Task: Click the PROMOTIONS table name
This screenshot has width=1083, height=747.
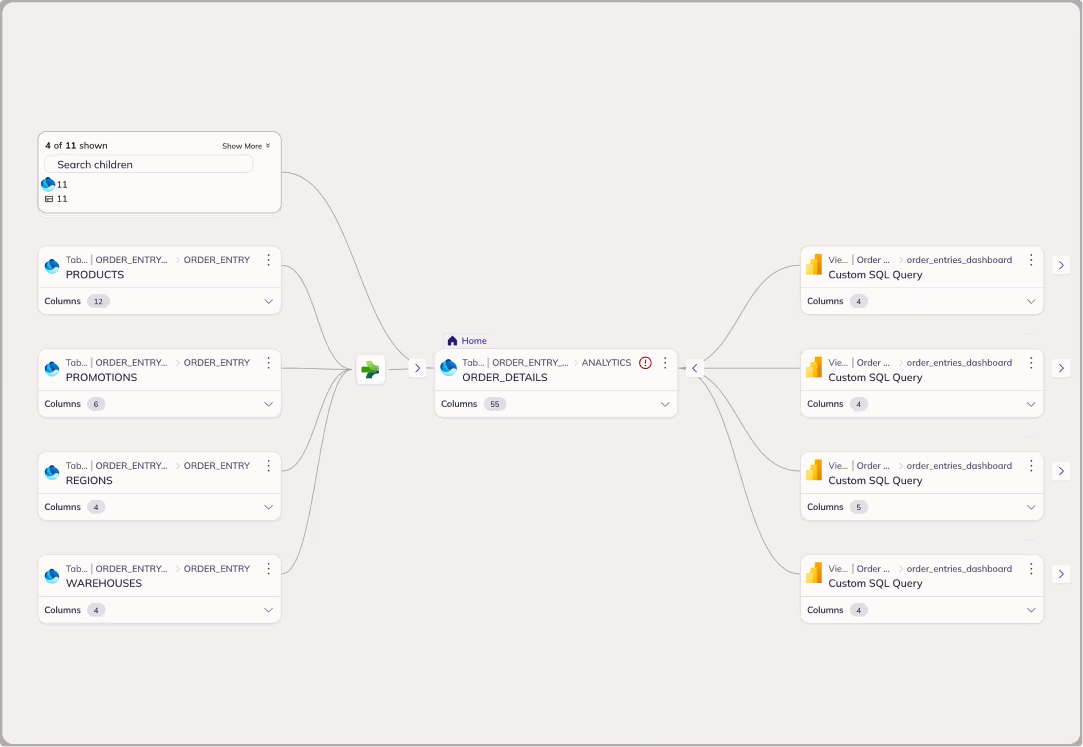Action: [x=101, y=378]
